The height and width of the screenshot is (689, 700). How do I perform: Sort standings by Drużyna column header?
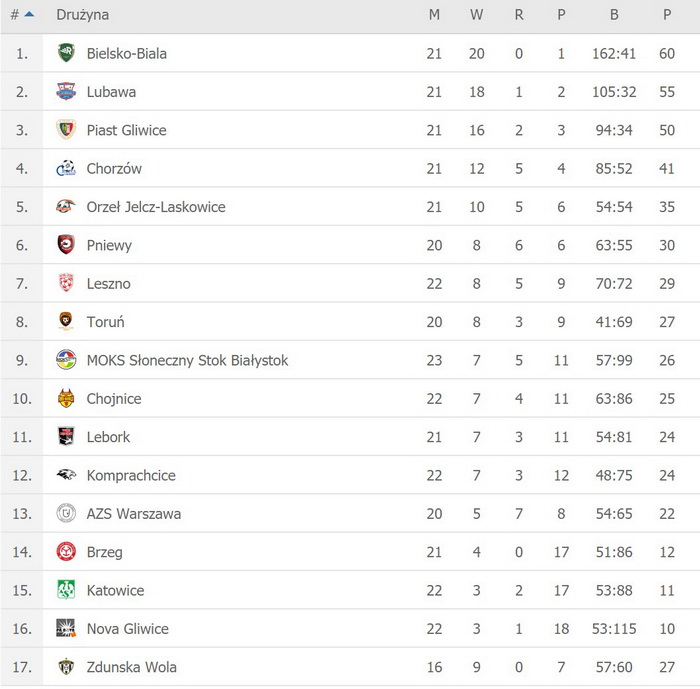(x=83, y=15)
